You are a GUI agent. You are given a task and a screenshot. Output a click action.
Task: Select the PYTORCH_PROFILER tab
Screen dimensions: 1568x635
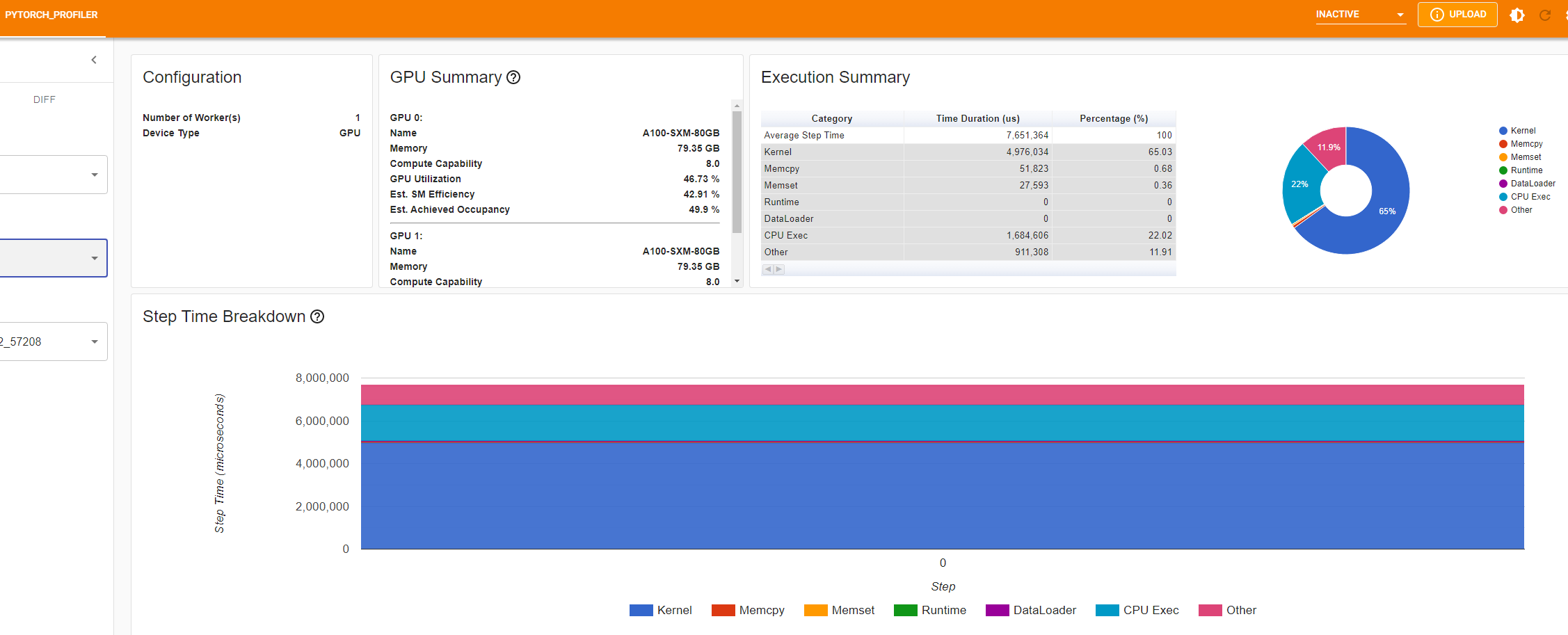[x=51, y=15]
